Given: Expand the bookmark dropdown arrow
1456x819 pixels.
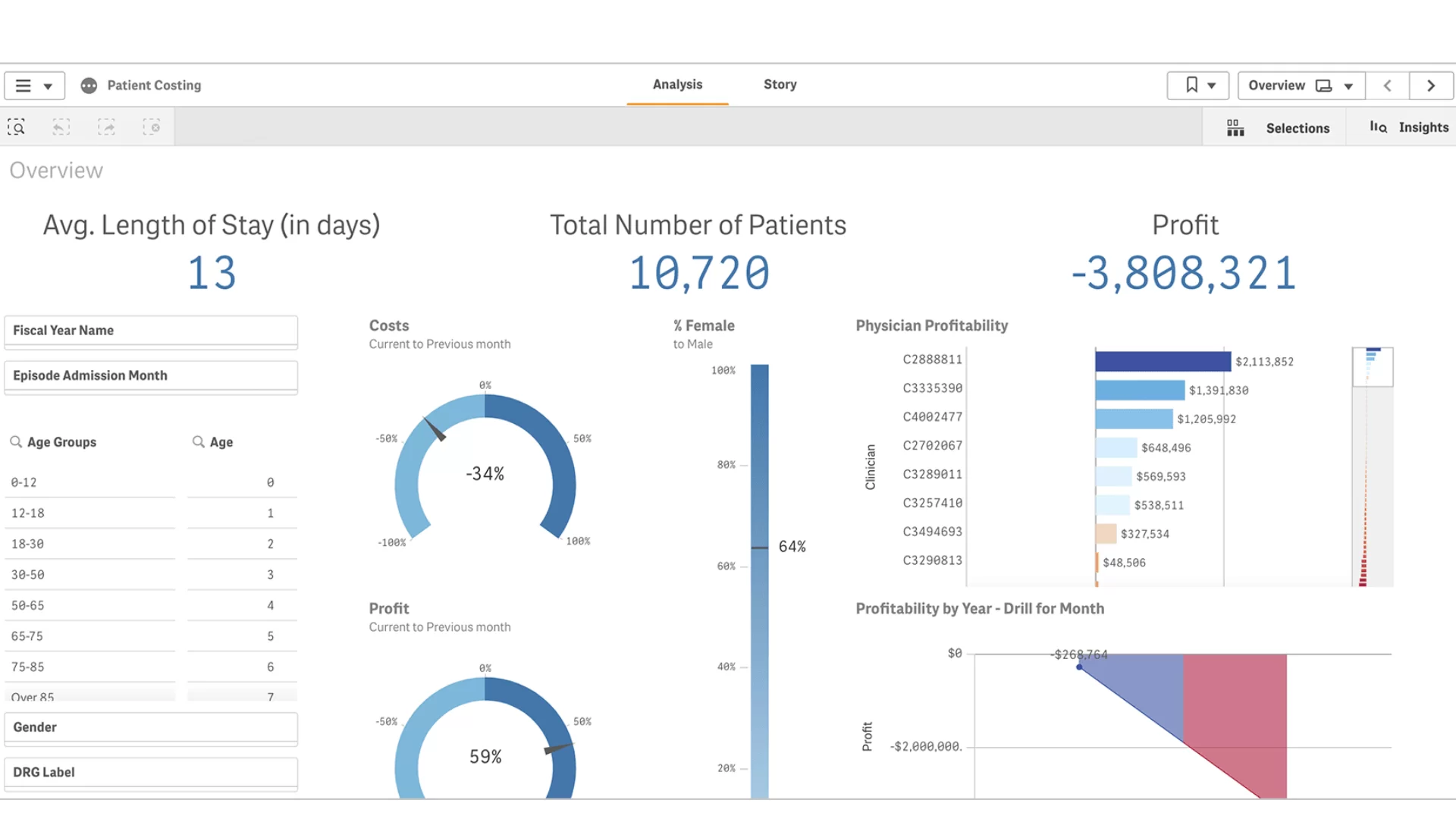Looking at the screenshot, I should pyautogui.click(x=1212, y=85).
